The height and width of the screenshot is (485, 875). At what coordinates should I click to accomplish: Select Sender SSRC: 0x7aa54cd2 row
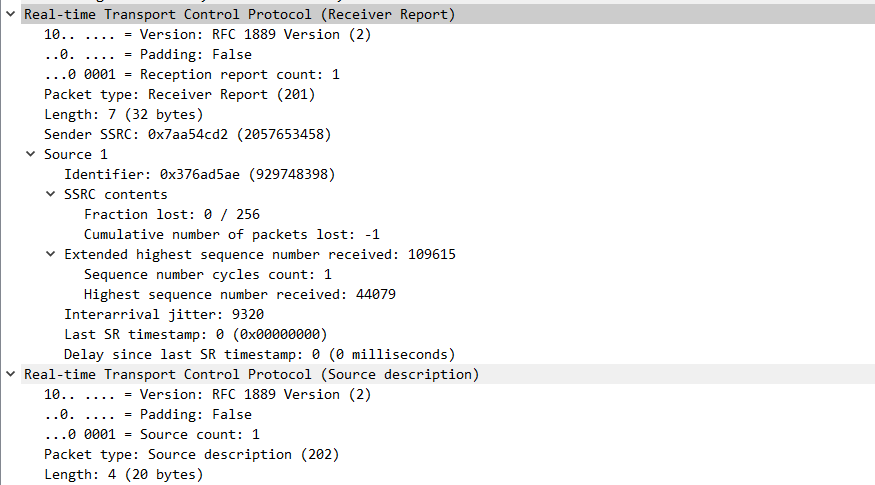click(188, 135)
